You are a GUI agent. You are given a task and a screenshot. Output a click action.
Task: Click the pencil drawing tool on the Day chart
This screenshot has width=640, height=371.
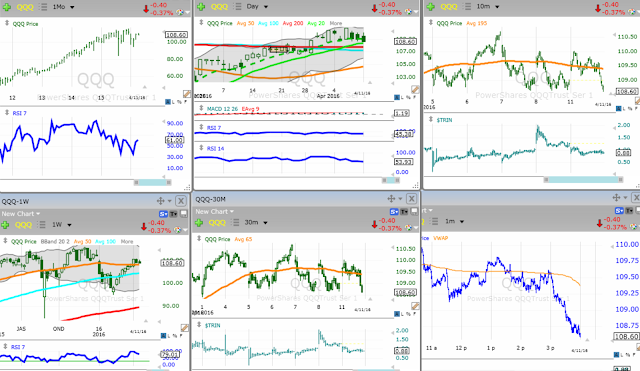click(x=415, y=89)
